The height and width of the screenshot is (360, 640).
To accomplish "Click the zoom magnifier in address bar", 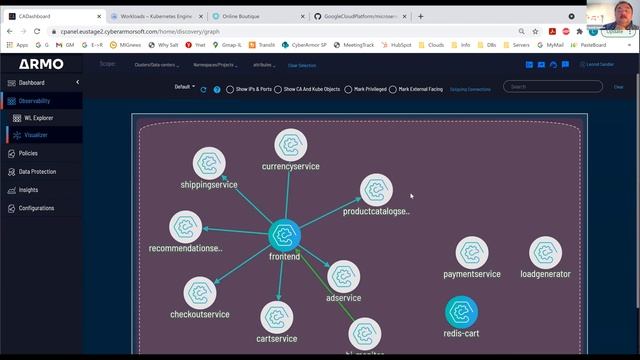I will click(522, 31).
